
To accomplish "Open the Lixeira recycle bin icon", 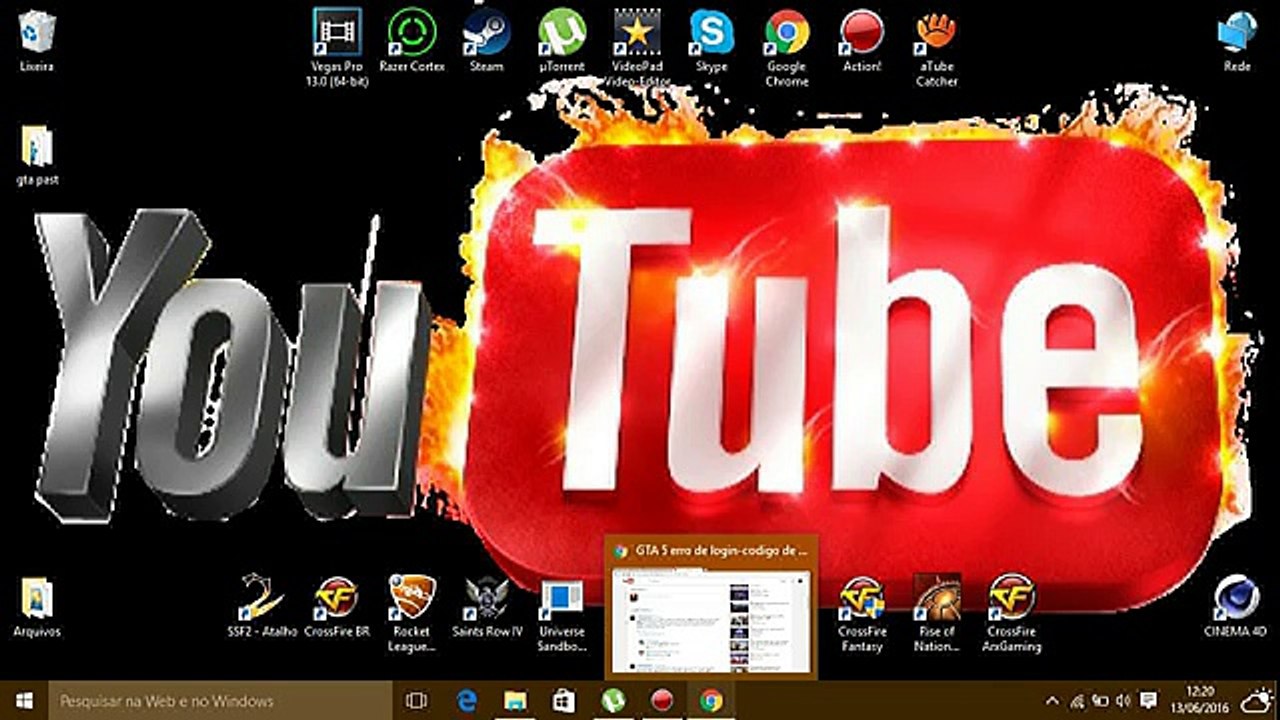I will (37, 42).
